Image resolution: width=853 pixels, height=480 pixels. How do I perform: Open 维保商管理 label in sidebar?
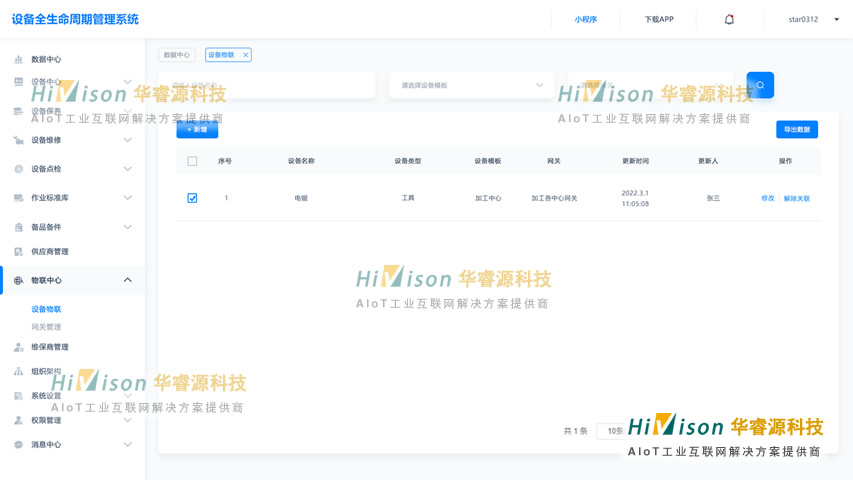[x=50, y=347]
